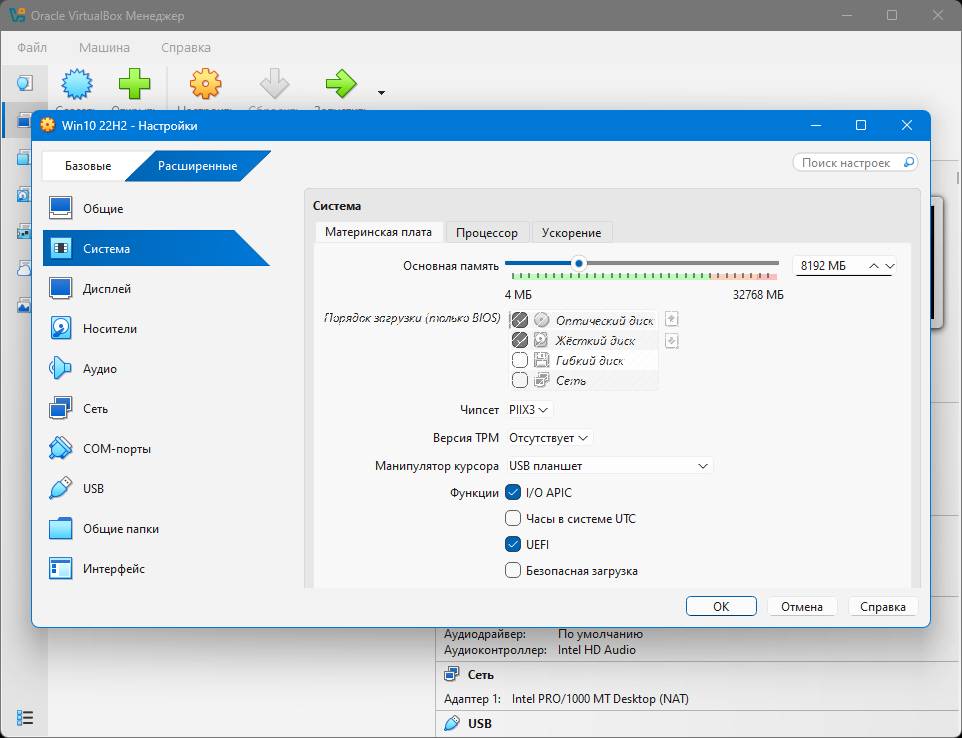962x738 pixels.
Task: Select the Система settings category
Action: (156, 248)
